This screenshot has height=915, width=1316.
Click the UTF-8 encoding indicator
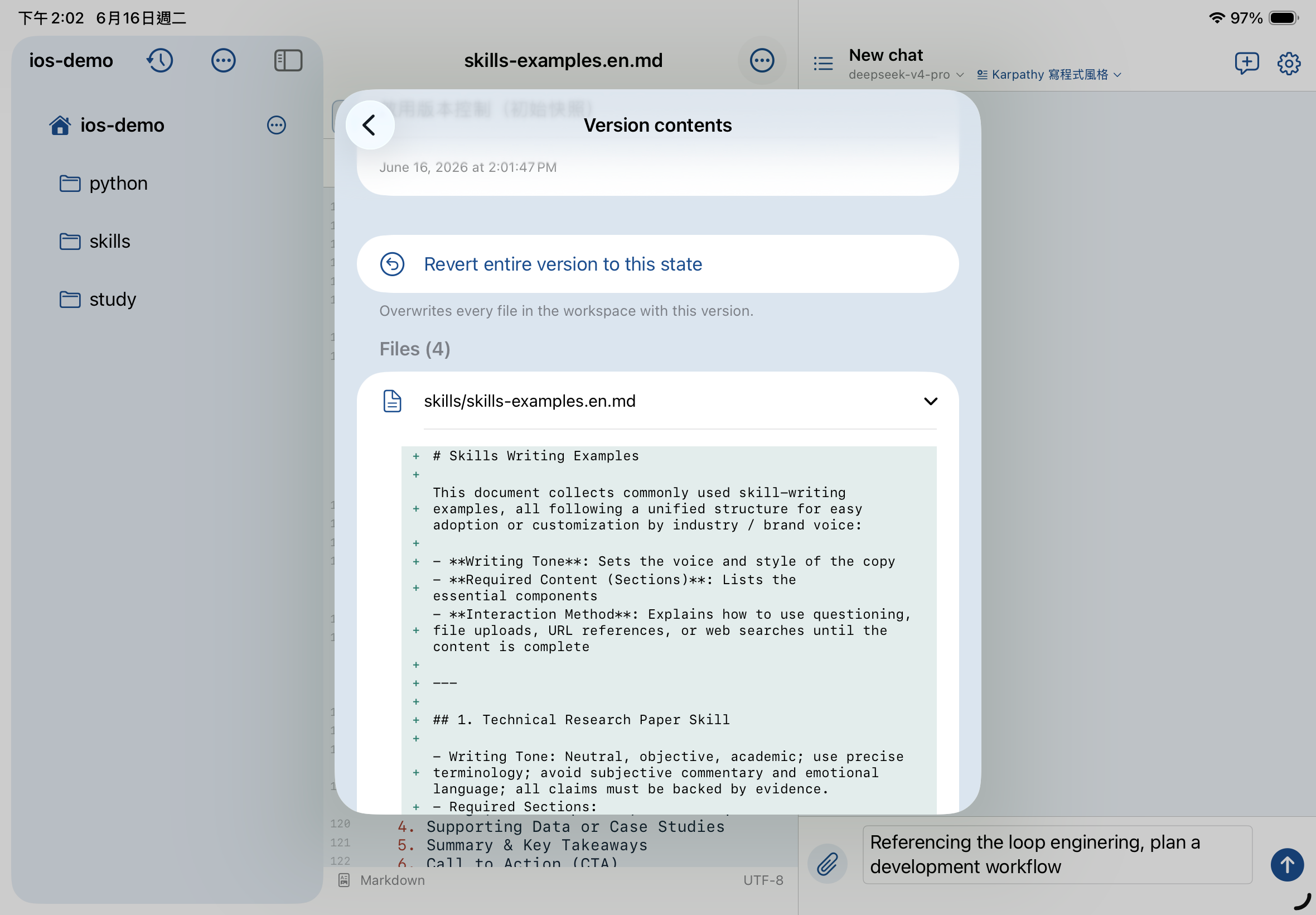point(763,880)
